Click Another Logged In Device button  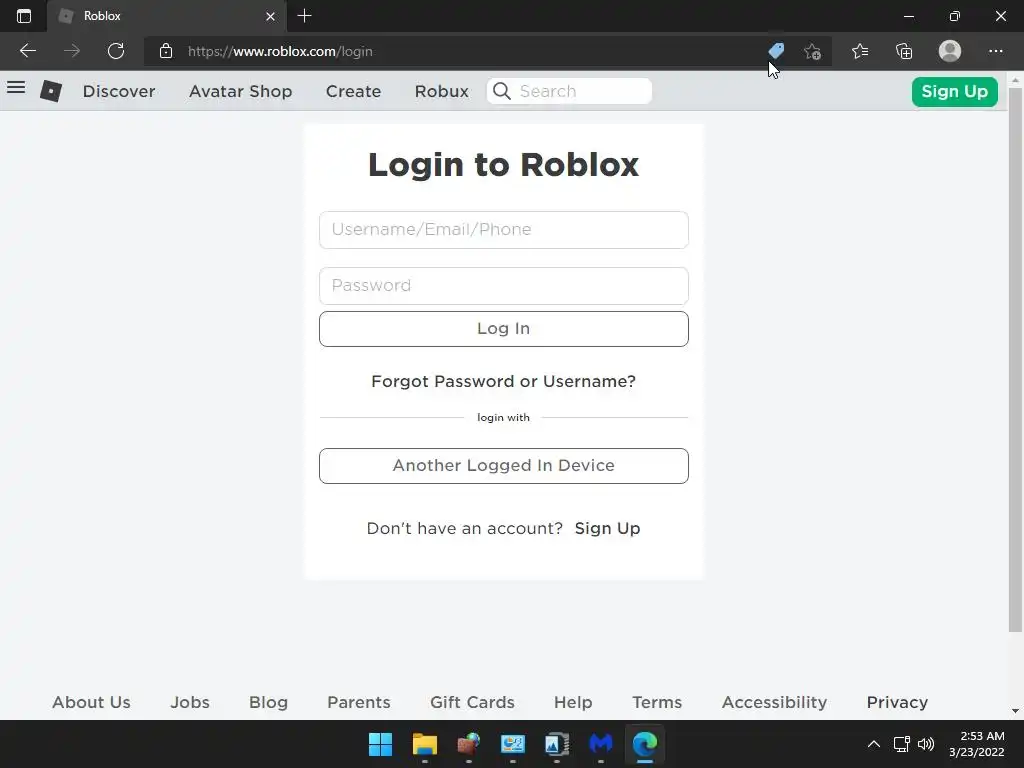(x=504, y=466)
